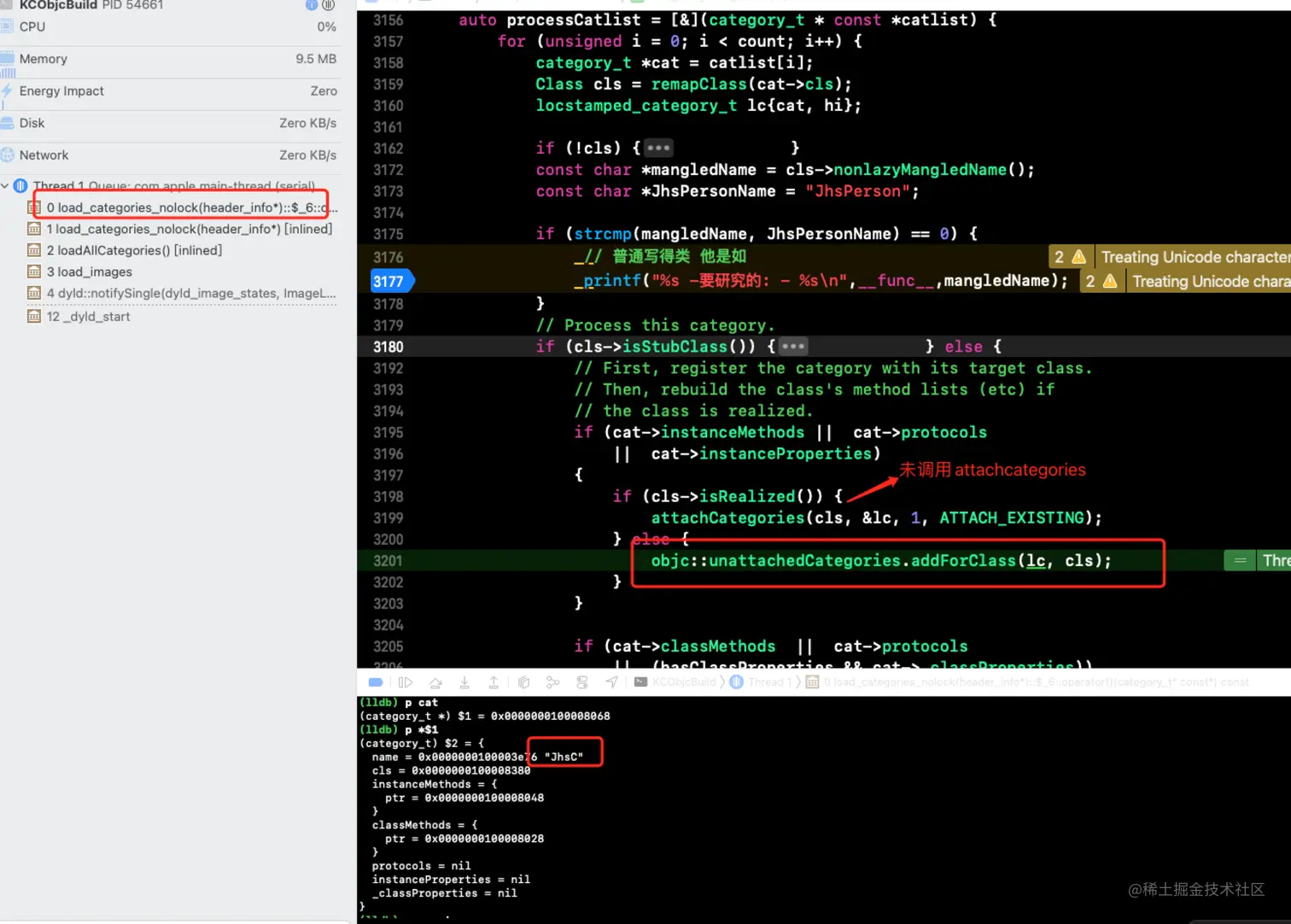Click line number 3201 in the gutter
This screenshot has height=924, width=1291.
tap(388, 560)
